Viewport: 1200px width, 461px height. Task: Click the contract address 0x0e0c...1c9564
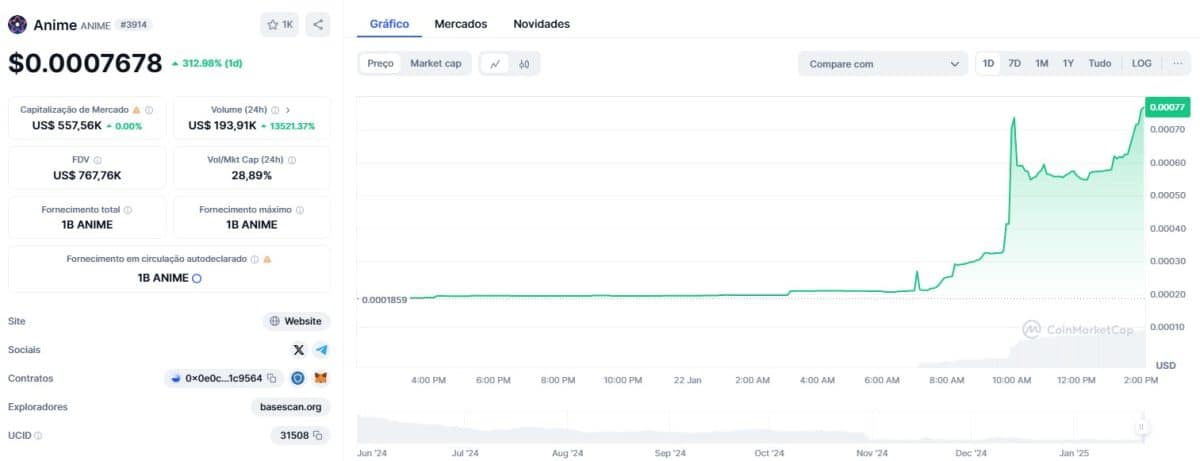click(224, 379)
